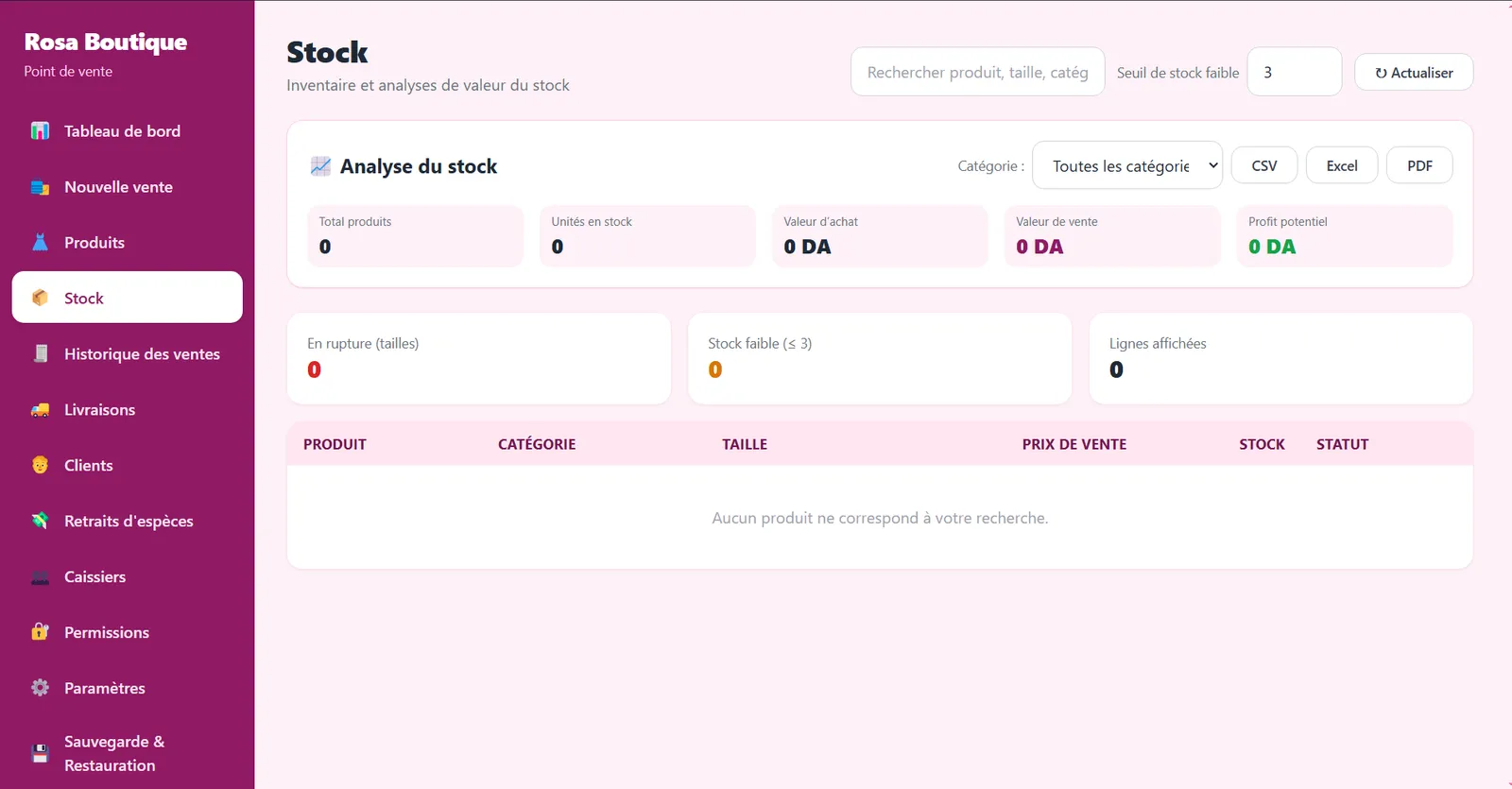Screen dimensions: 1512x789
Task: Open the Produits section
Action: point(94,243)
